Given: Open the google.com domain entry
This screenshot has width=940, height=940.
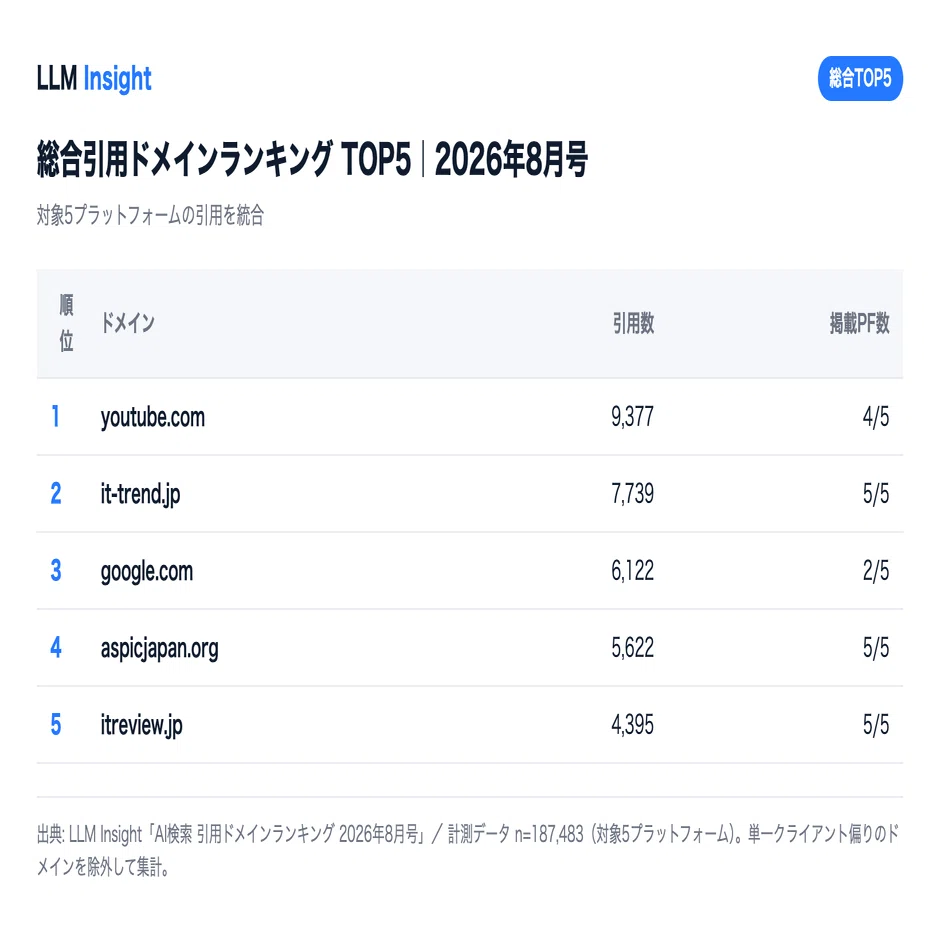Looking at the screenshot, I should tap(147, 571).
